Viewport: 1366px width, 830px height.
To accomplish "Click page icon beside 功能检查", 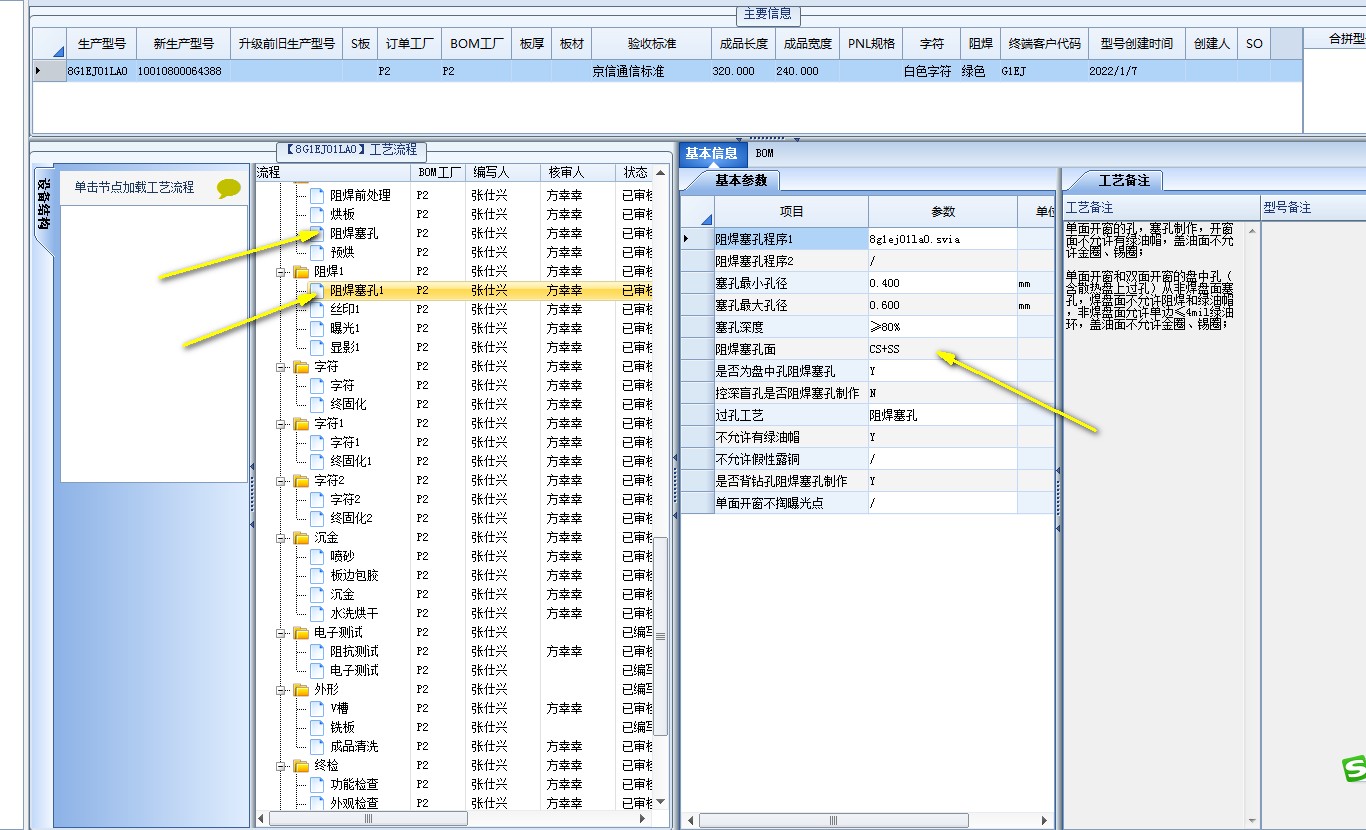I will (317, 784).
